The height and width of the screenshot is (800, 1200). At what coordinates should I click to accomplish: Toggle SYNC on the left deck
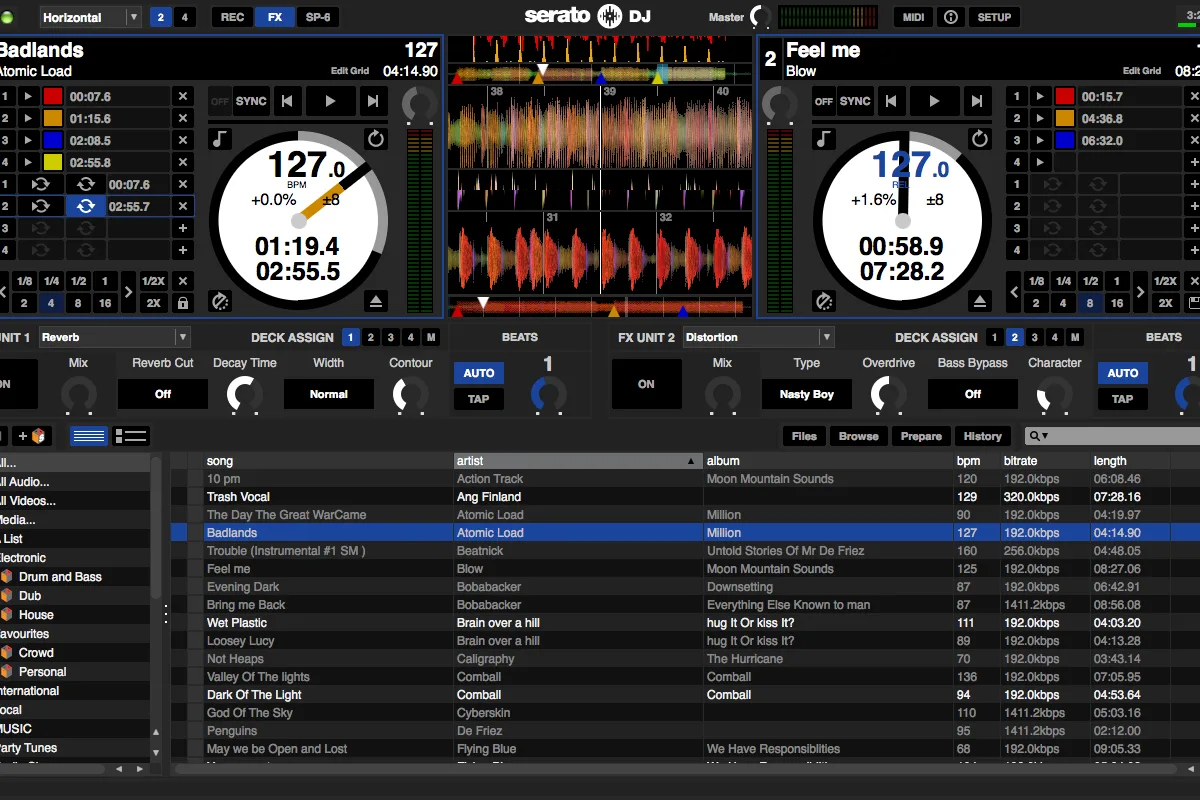[251, 101]
